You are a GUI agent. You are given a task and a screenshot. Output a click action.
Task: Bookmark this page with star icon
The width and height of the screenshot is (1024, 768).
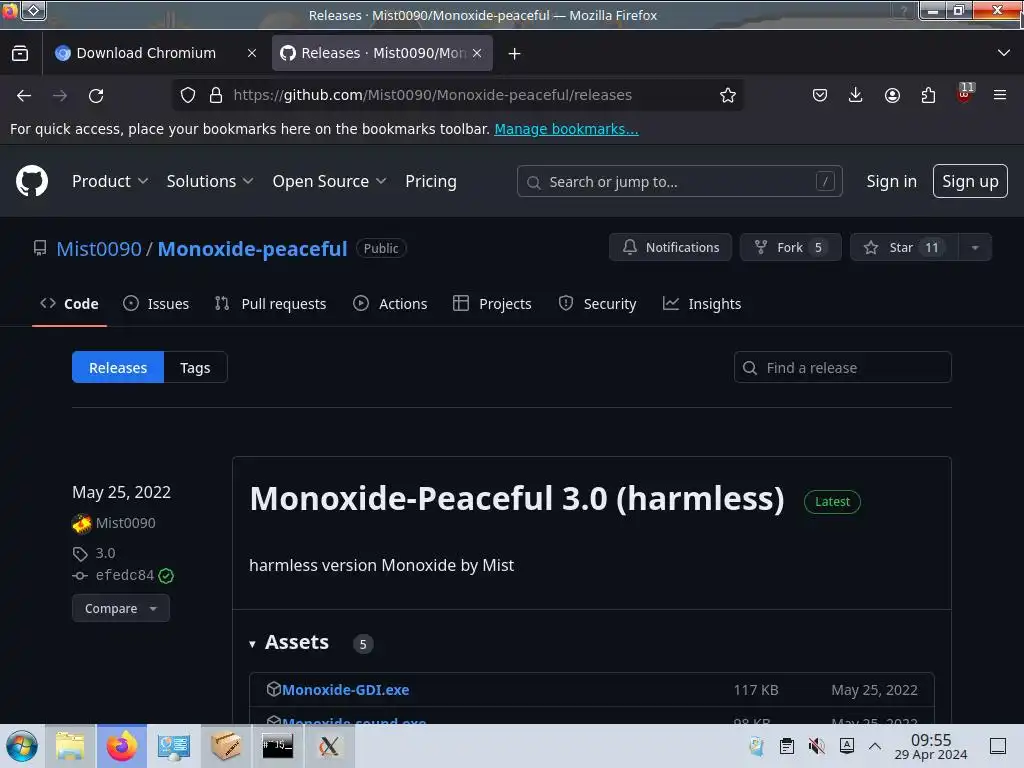pos(728,95)
